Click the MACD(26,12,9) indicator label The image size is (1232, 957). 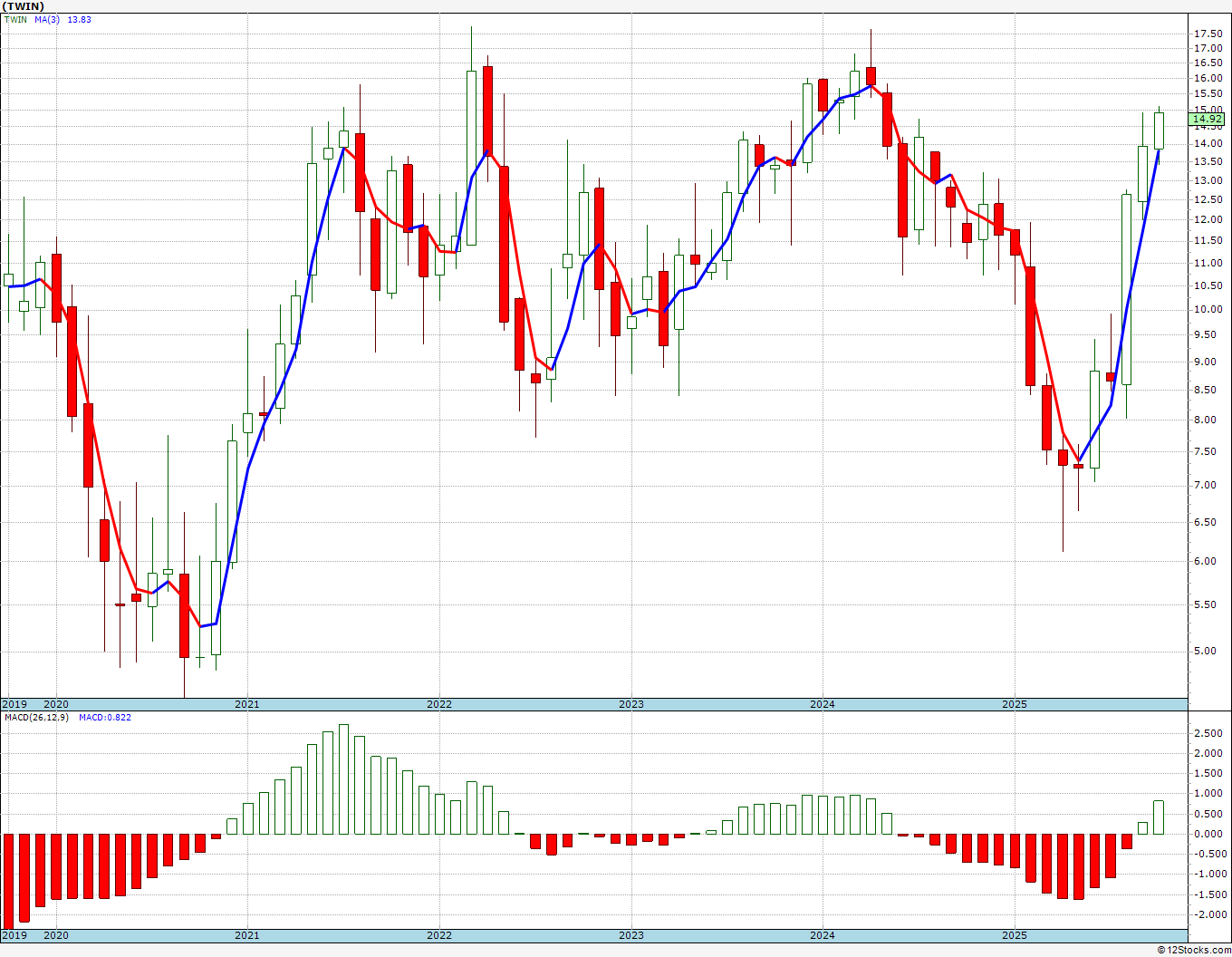tap(36, 717)
